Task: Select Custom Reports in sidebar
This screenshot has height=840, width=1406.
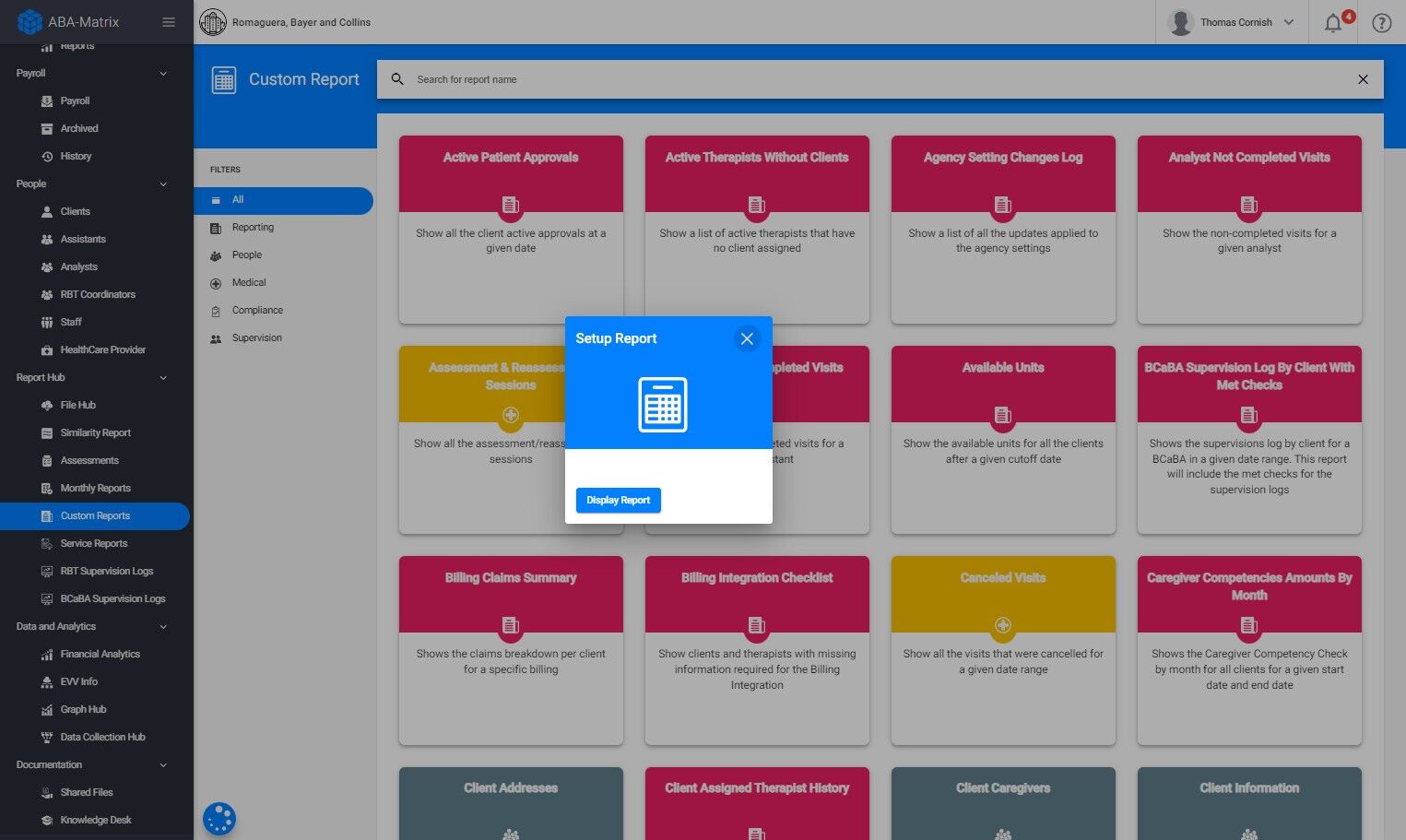Action: [95, 516]
